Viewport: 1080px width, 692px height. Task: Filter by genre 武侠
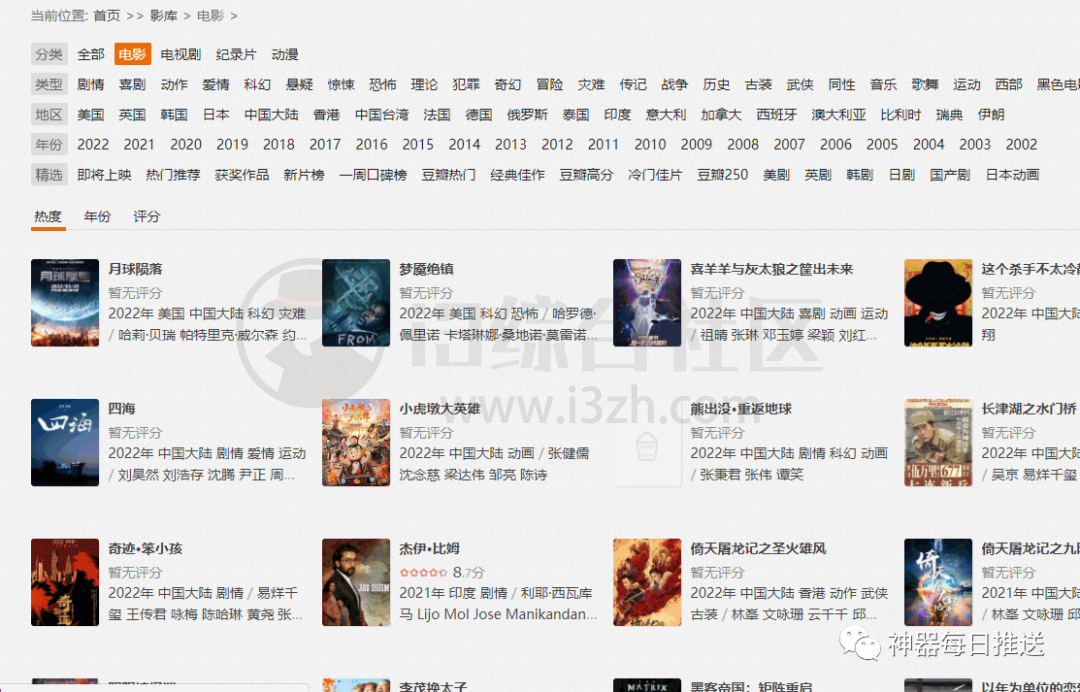point(800,84)
